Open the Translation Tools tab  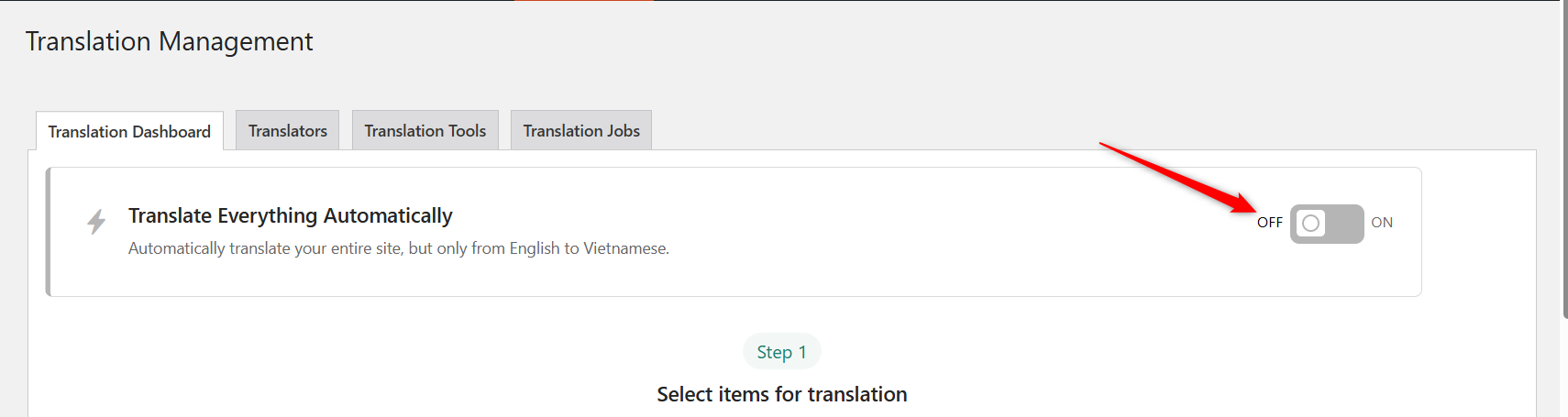click(425, 130)
